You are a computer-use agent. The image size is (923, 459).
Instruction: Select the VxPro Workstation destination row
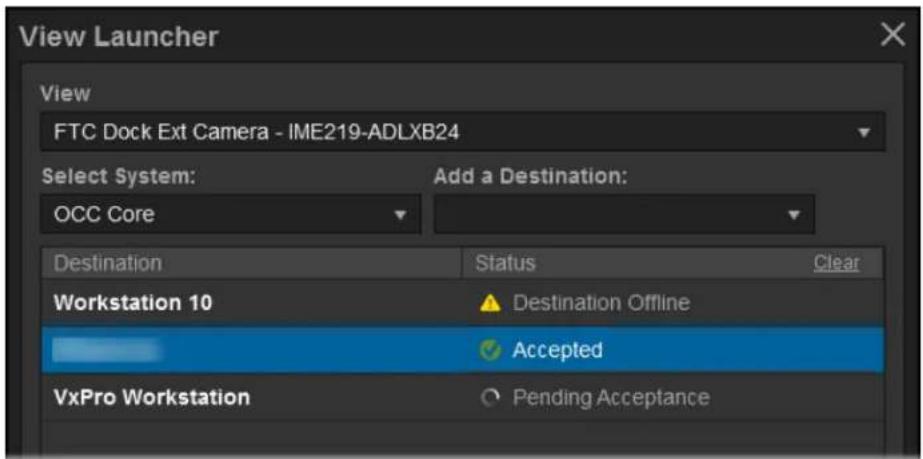pyautogui.click(x=463, y=398)
